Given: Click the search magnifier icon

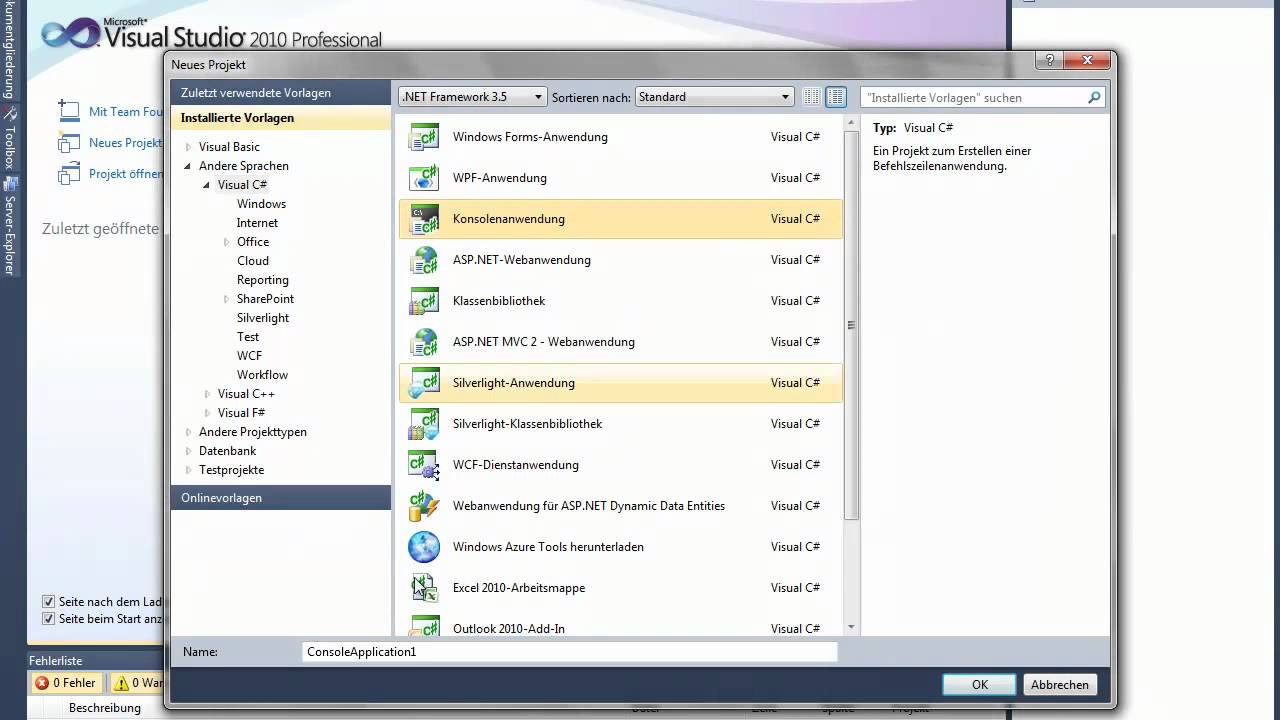Looking at the screenshot, I should tap(1094, 97).
